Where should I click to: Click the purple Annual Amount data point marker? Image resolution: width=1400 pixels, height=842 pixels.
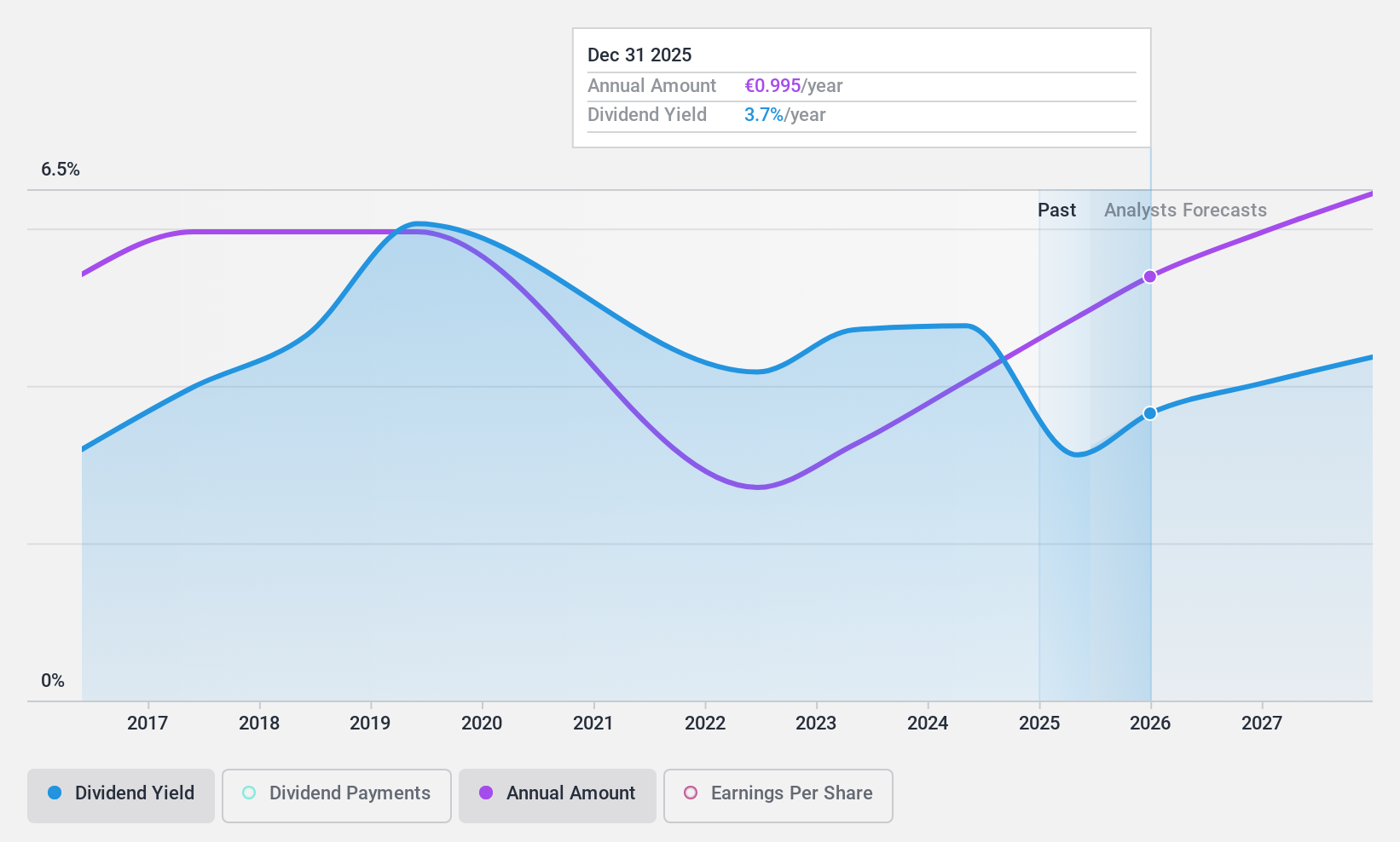point(1150,276)
